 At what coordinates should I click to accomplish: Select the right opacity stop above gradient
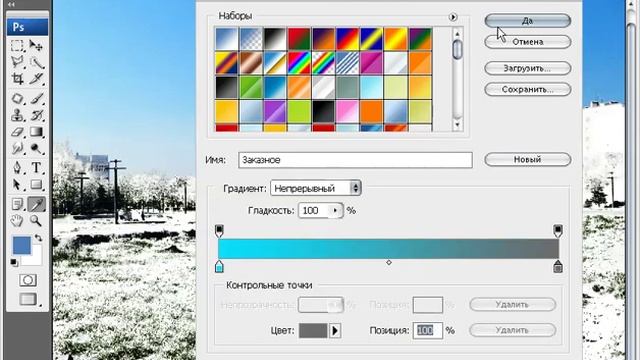tap(558, 231)
